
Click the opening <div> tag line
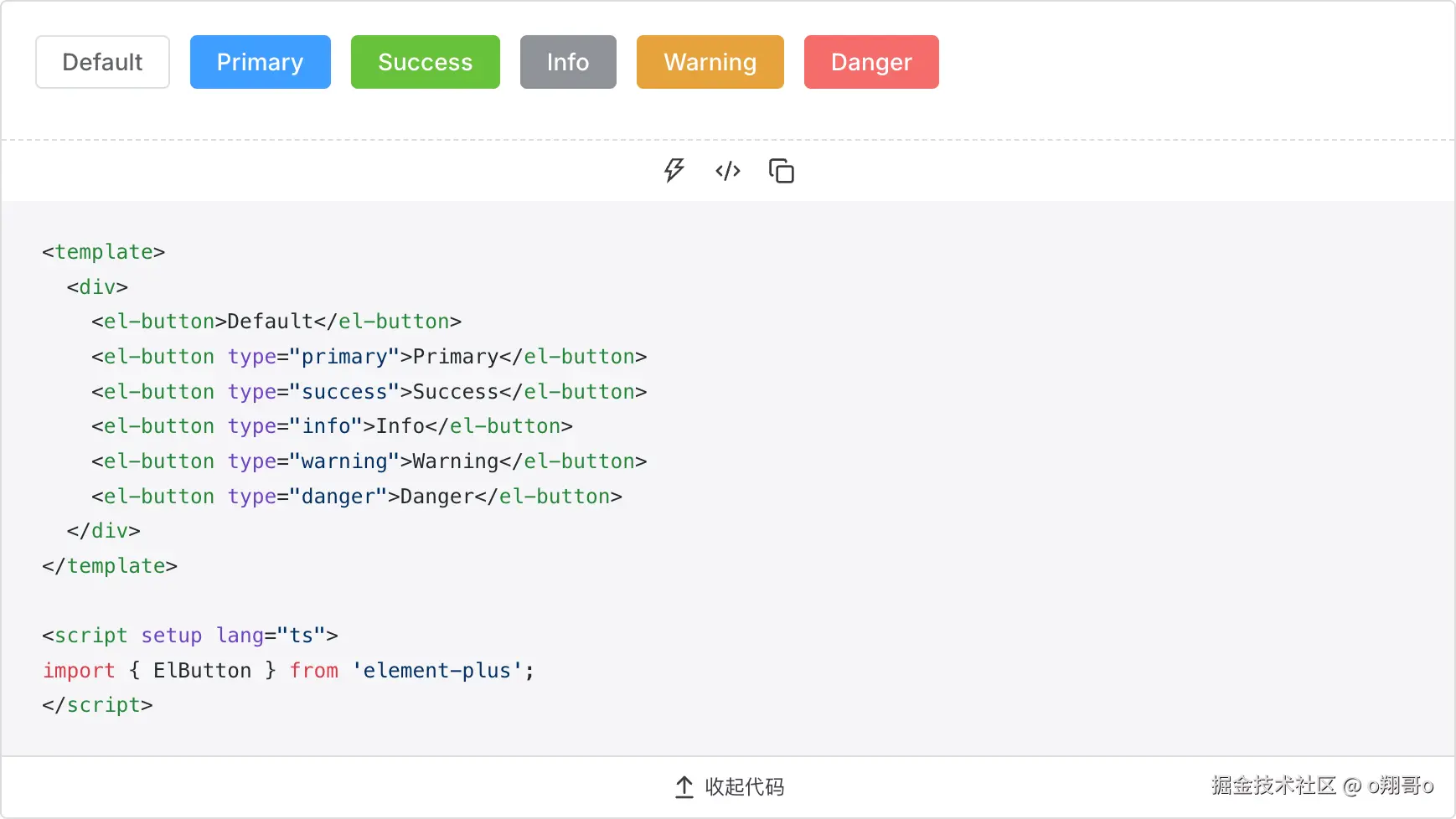(97, 287)
